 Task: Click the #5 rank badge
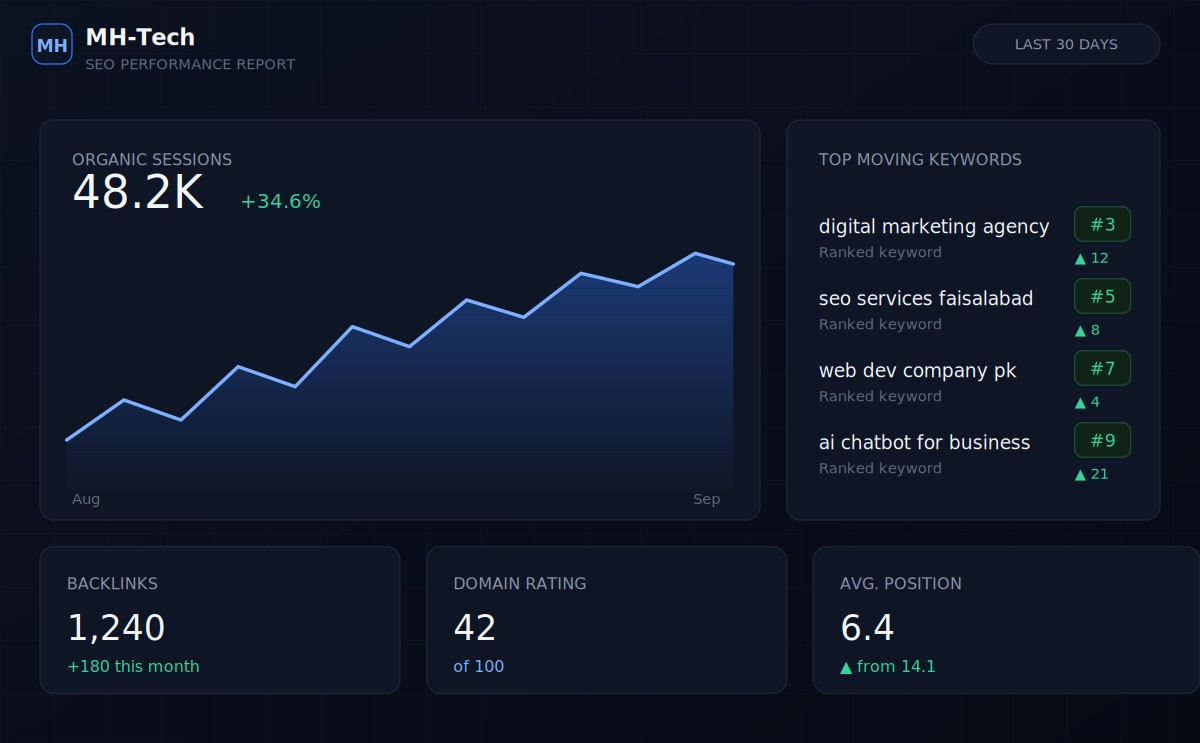(1102, 296)
